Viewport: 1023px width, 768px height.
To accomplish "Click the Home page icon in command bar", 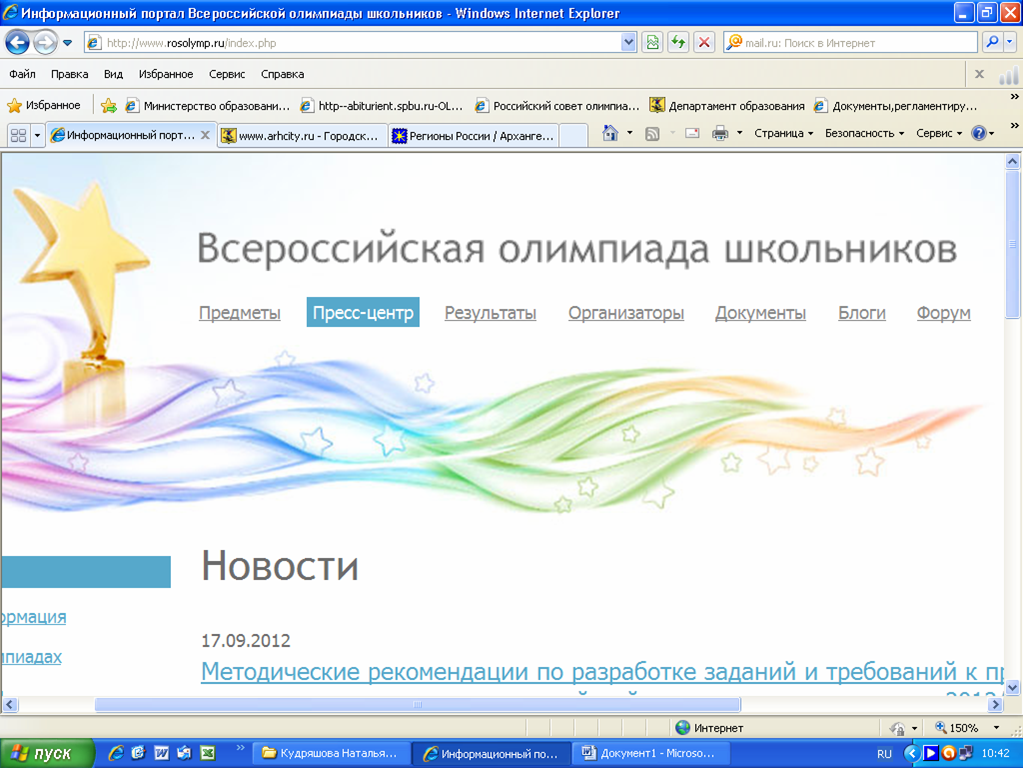I will coord(611,134).
